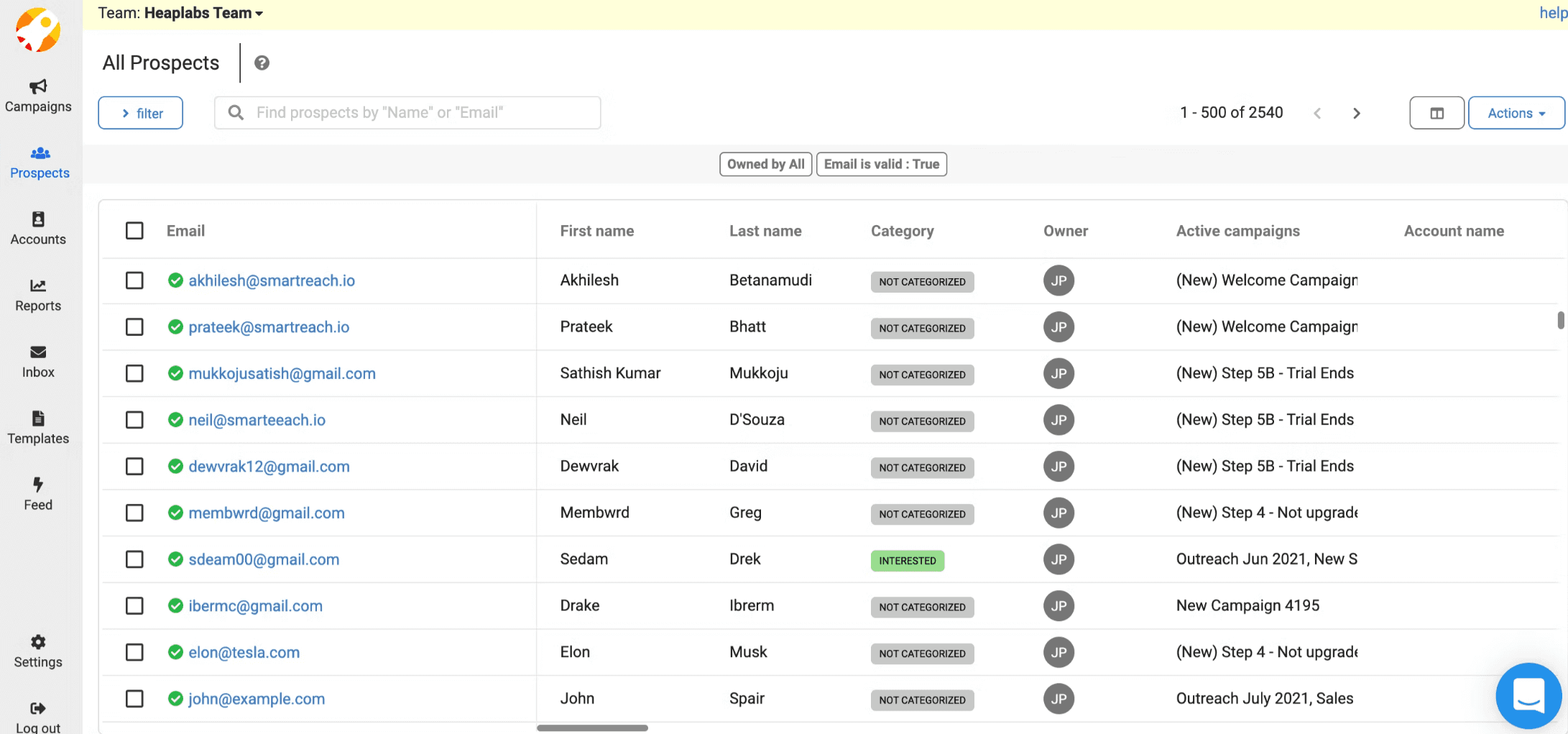Viewport: 1568px width, 734px height.
Task: Open the Reports section
Action: click(38, 295)
